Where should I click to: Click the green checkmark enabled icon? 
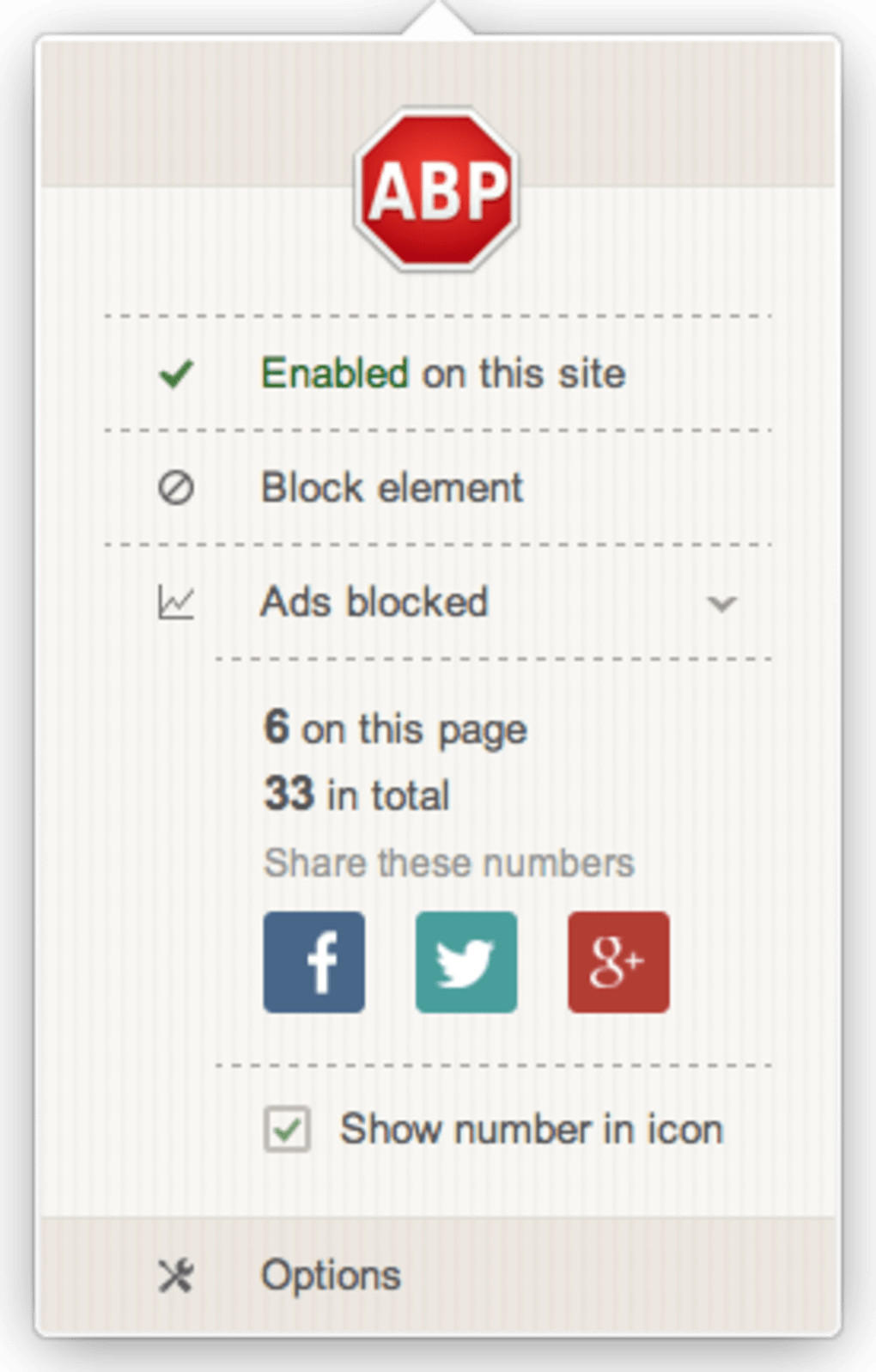click(x=176, y=374)
